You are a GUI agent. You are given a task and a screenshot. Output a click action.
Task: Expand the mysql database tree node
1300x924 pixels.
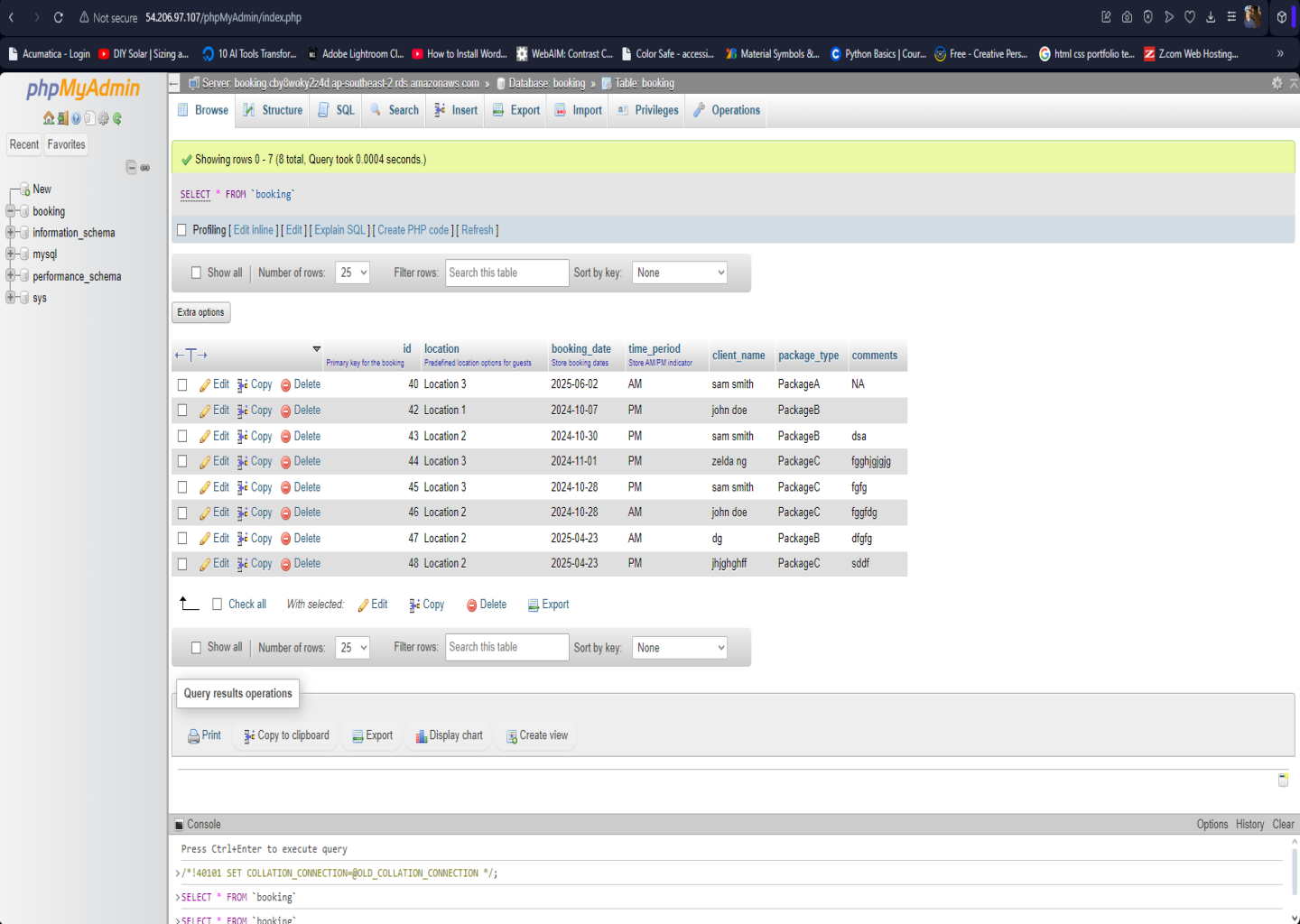pyautogui.click(x=11, y=254)
